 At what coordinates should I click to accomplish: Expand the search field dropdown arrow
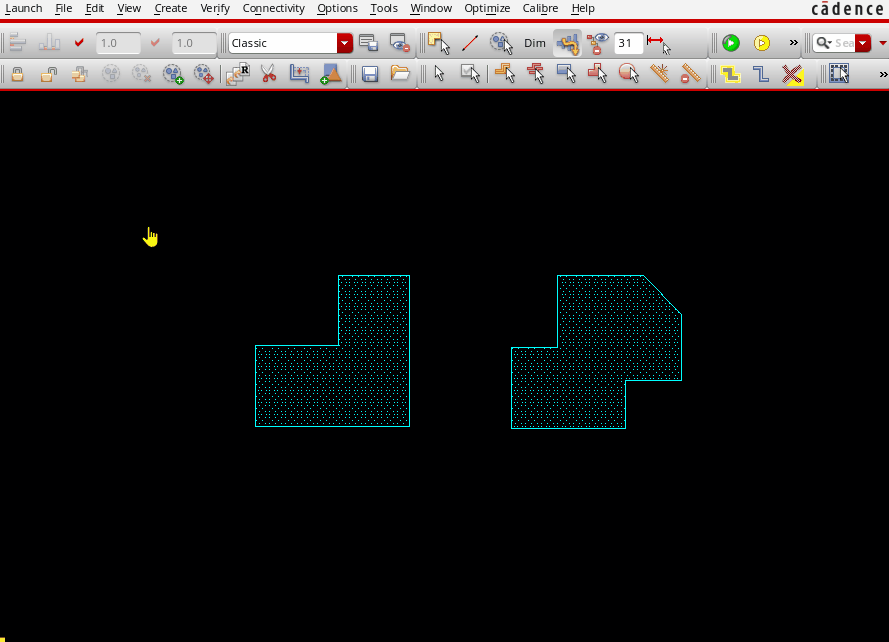tap(863, 43)
